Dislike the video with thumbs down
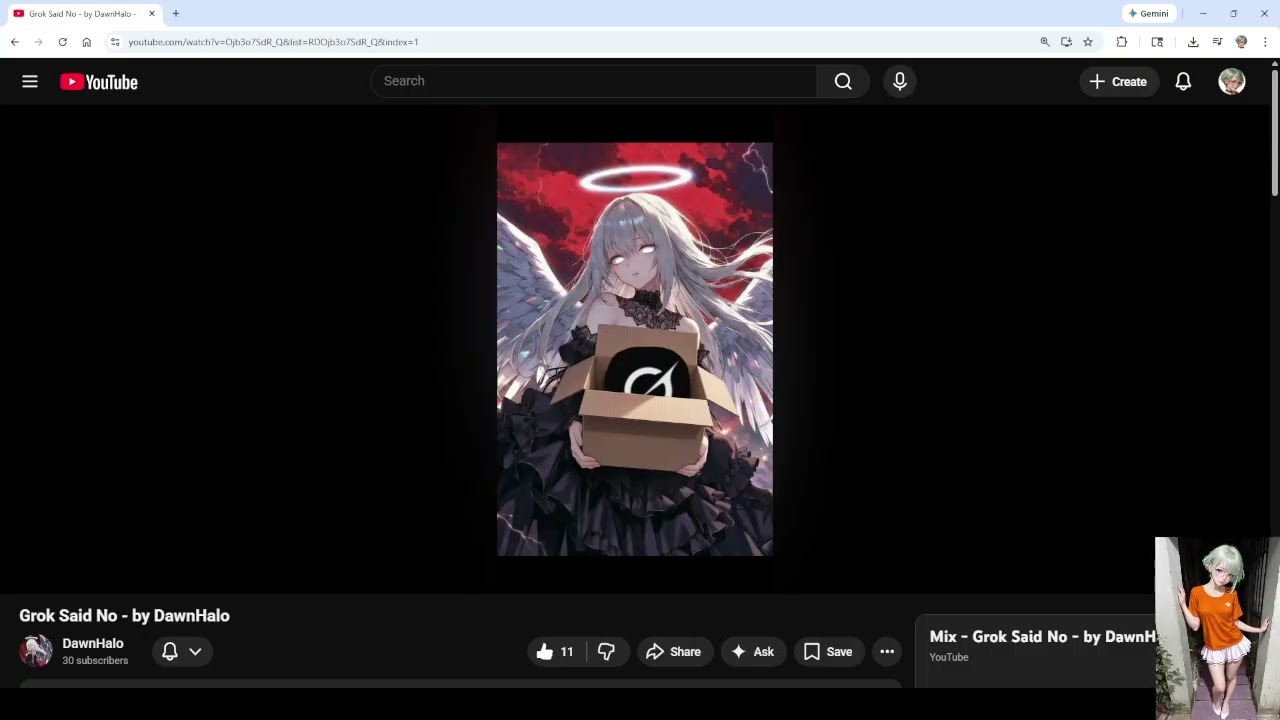The width and height of the screenshot is (1280, 720). tap(606, 652)
